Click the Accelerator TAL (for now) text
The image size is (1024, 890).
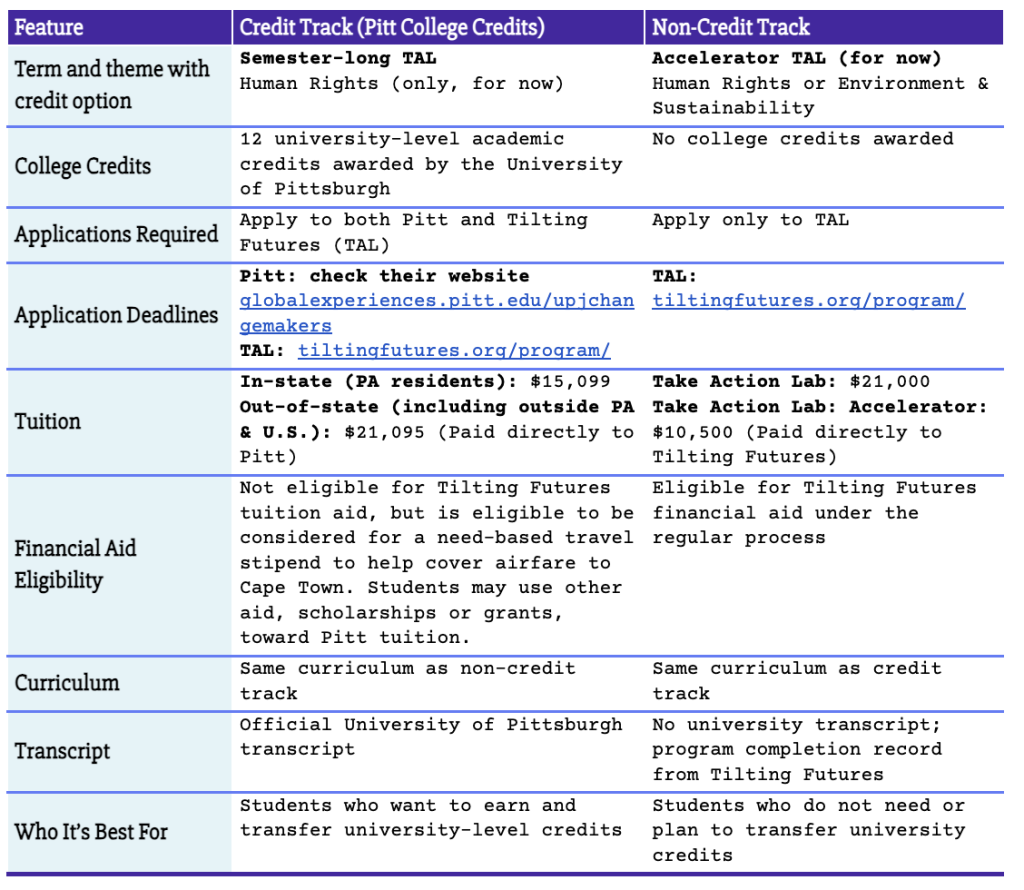(x=796, y=59)
